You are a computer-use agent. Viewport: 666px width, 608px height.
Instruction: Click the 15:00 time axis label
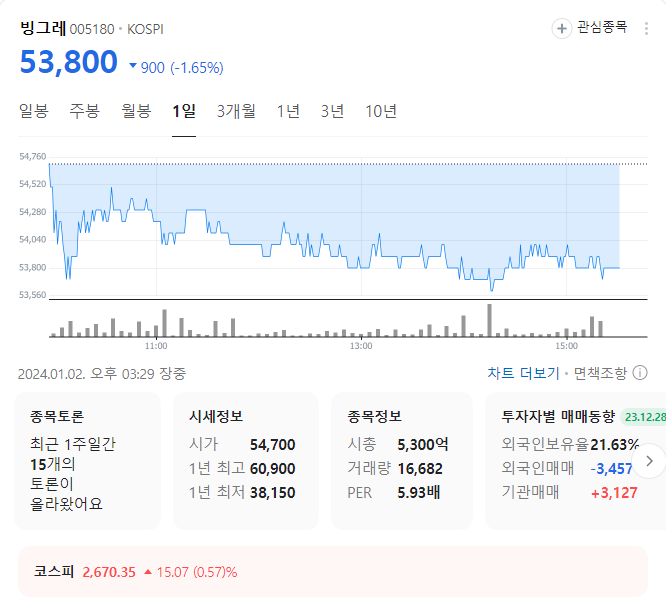click(566, 346)
